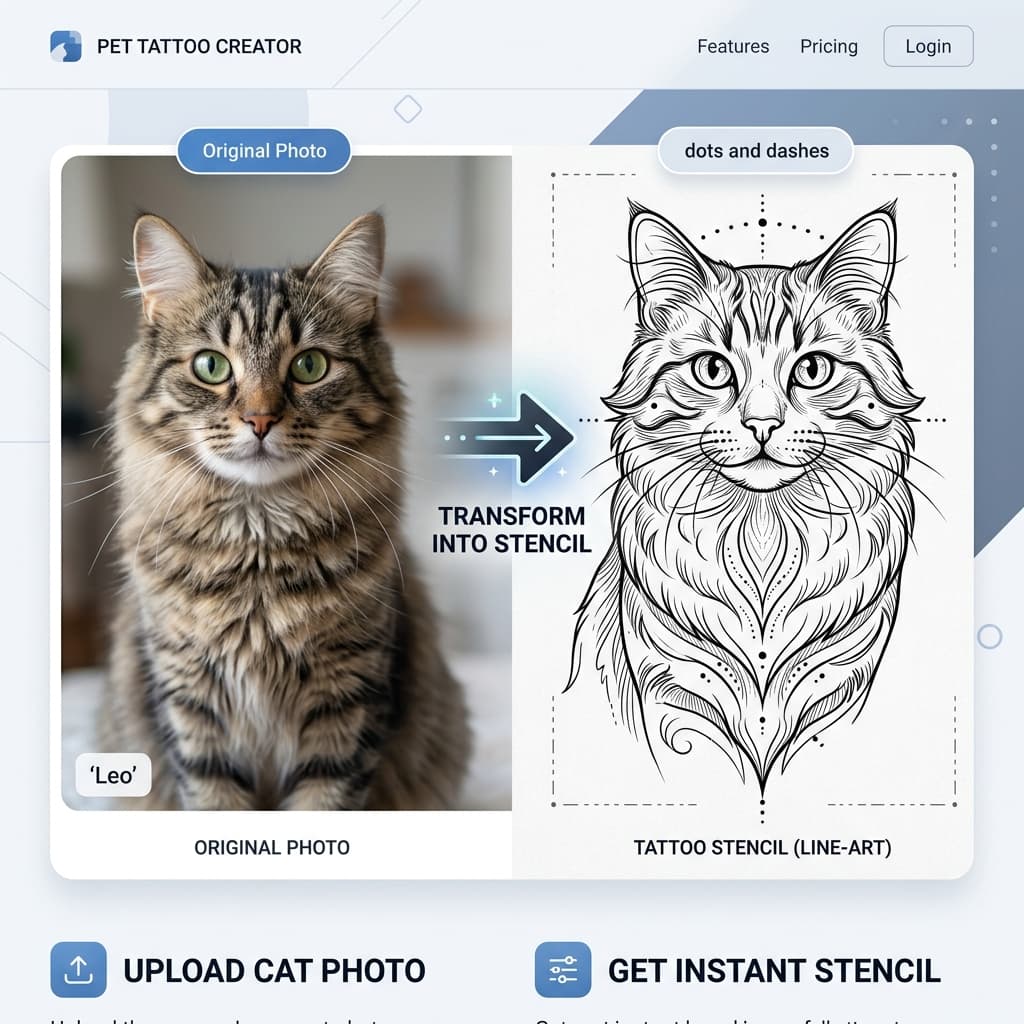Click the small circle outline decoration

point(989,636)
